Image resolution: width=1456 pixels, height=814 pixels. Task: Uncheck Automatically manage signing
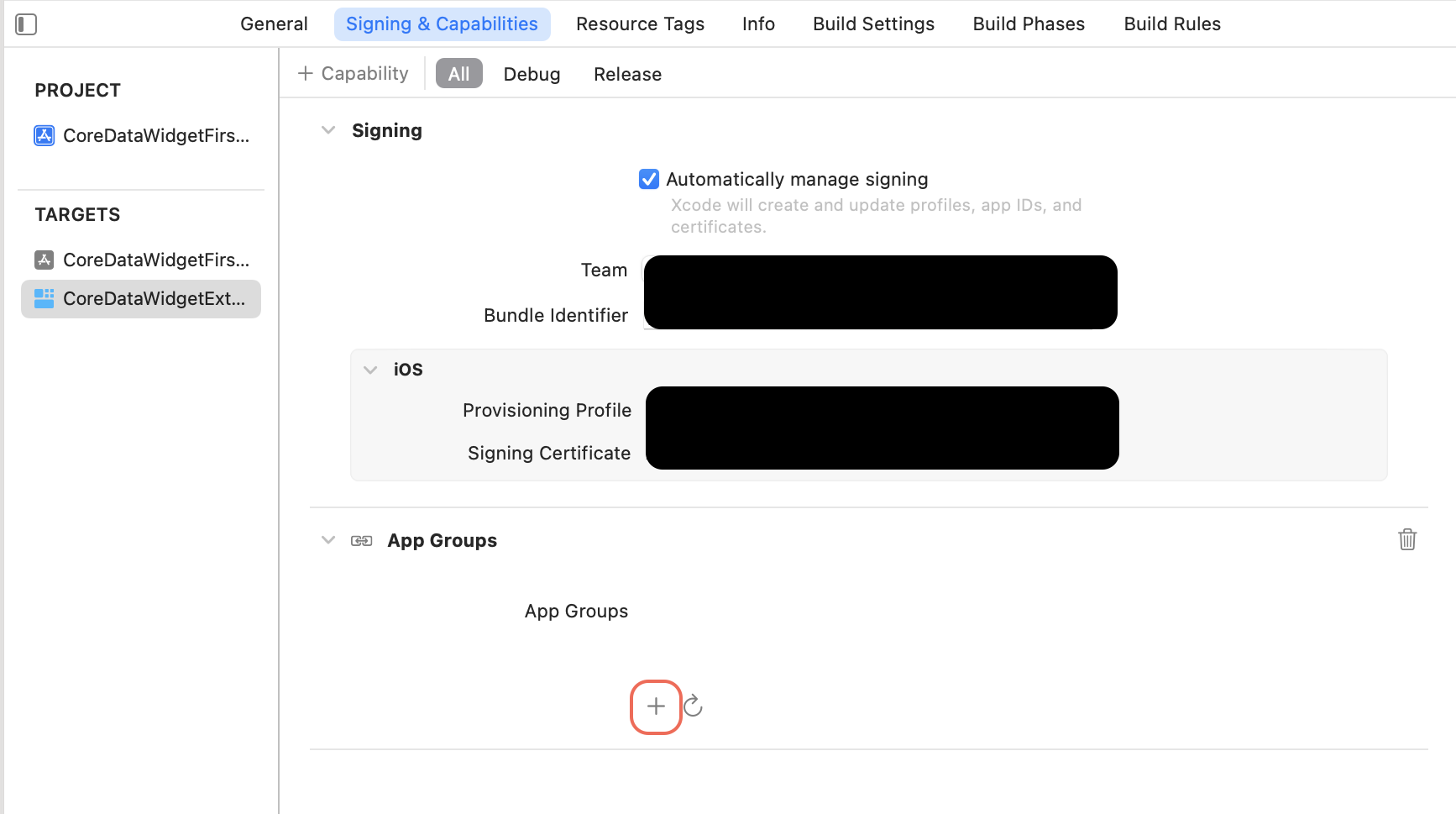click(x=648, y=179)
